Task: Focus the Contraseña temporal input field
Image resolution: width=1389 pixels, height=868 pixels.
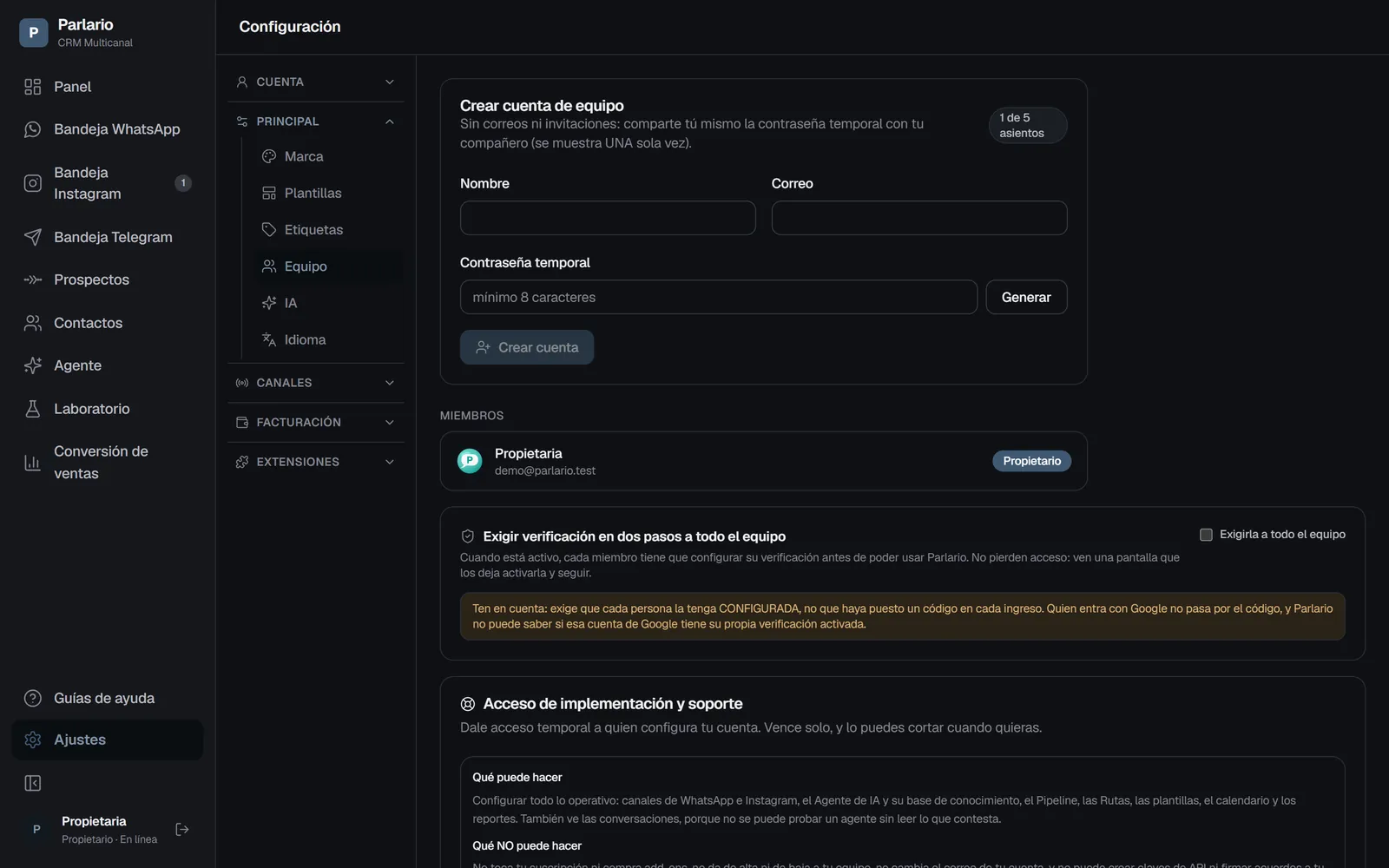Action: tap(719, 297)
